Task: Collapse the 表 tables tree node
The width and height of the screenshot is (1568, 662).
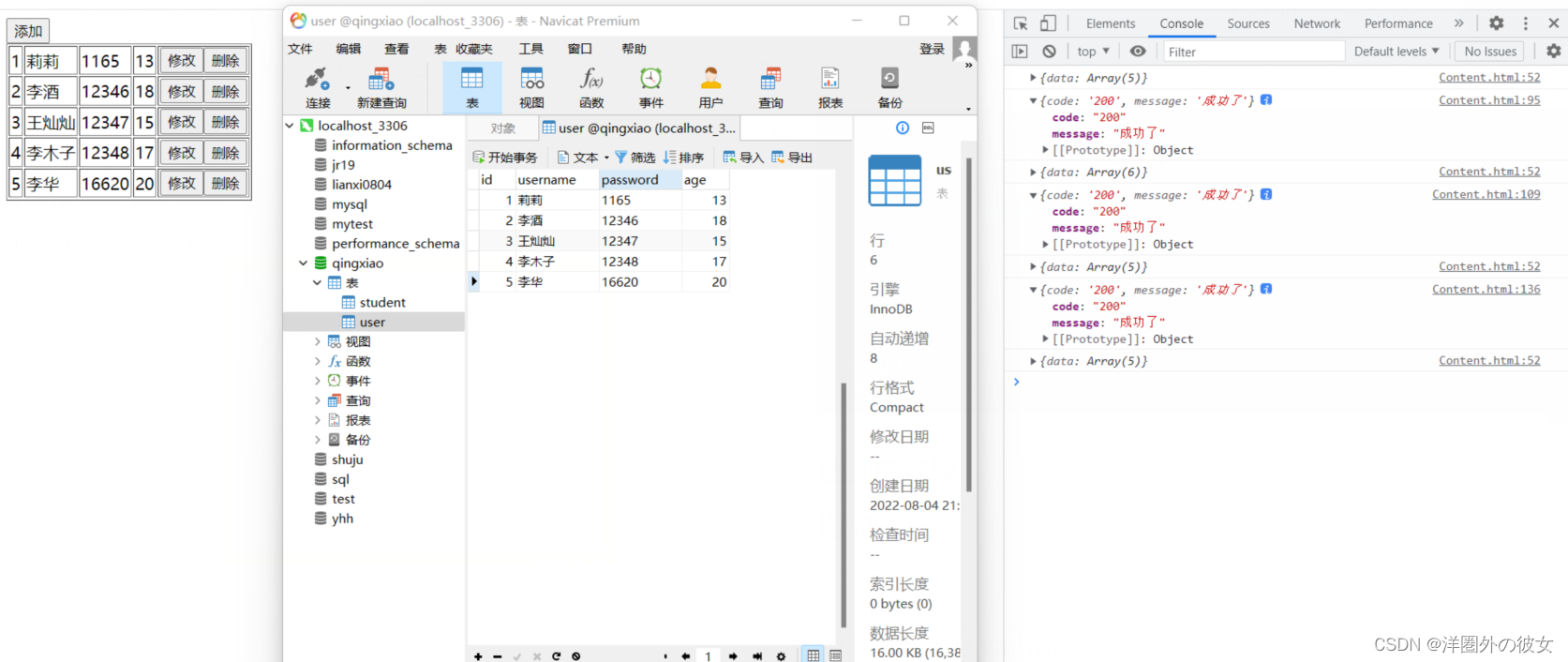Action: coord(317,283)
